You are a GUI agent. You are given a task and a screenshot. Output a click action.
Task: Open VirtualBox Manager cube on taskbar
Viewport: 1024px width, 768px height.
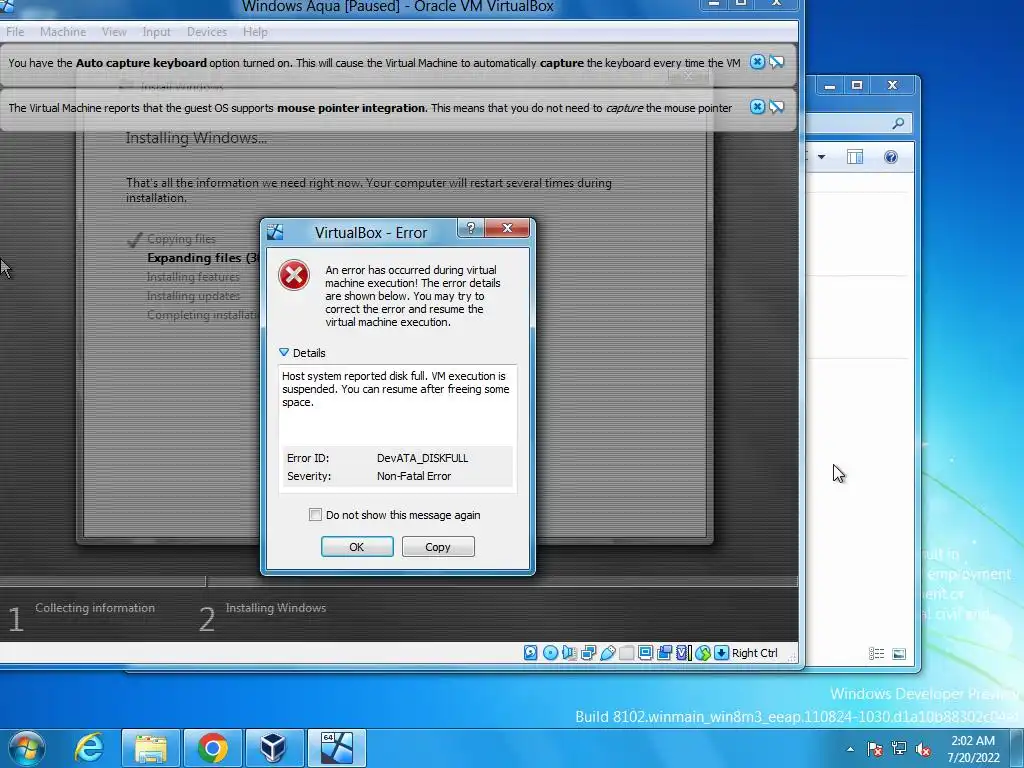[x=274, y=748]
